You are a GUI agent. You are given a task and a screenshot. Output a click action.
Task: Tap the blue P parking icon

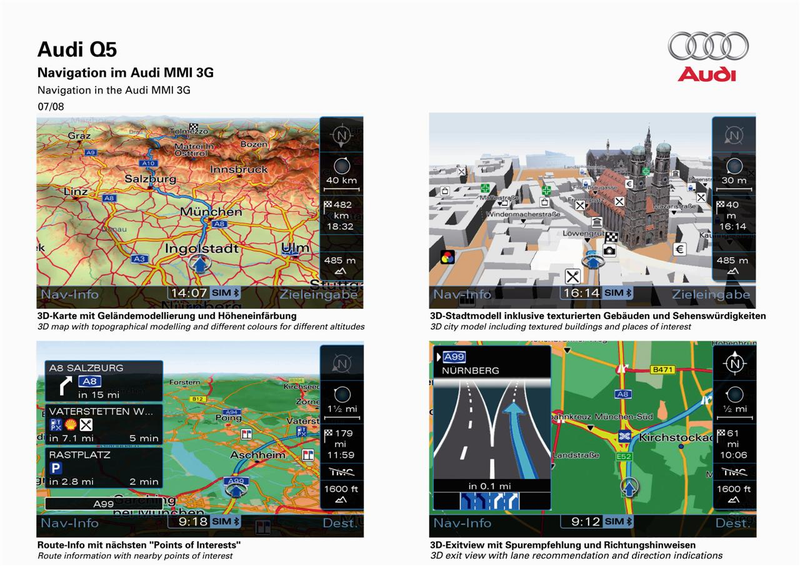point(56,468)
